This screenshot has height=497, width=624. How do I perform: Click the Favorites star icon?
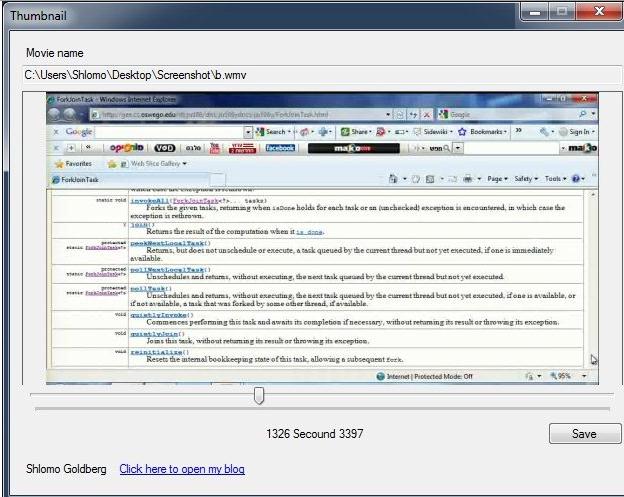(x=59, y=163)
